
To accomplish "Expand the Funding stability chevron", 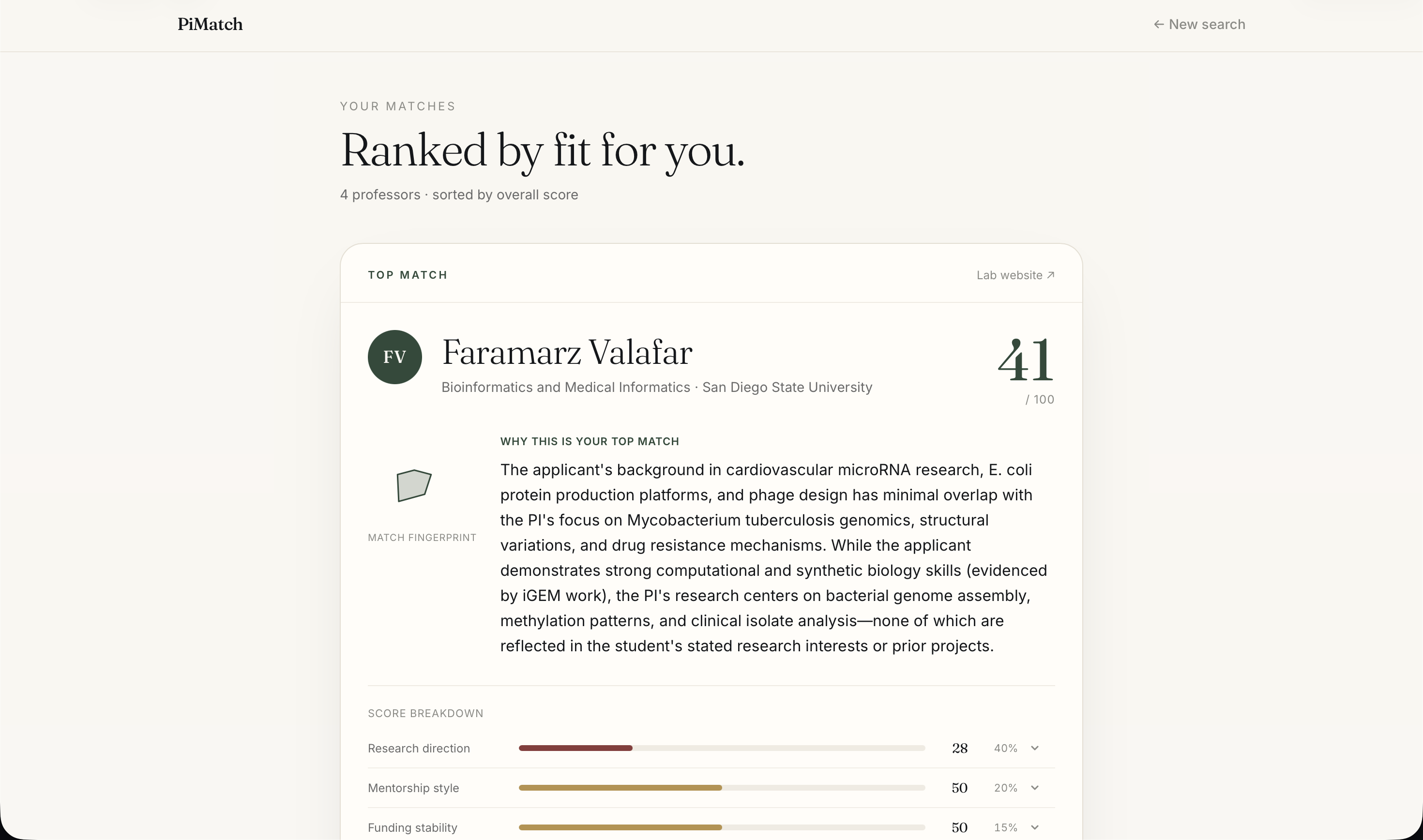I will [1035, 827].
